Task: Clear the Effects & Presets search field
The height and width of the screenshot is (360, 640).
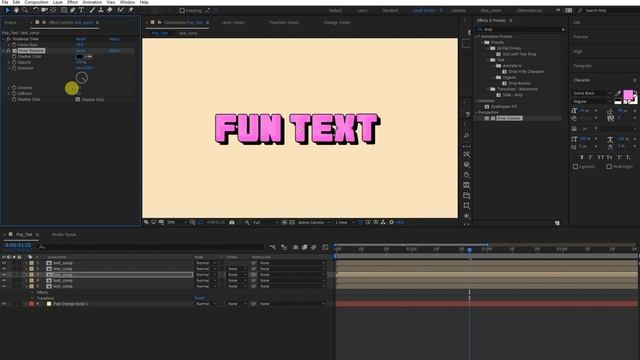Action: click(563, 29)
